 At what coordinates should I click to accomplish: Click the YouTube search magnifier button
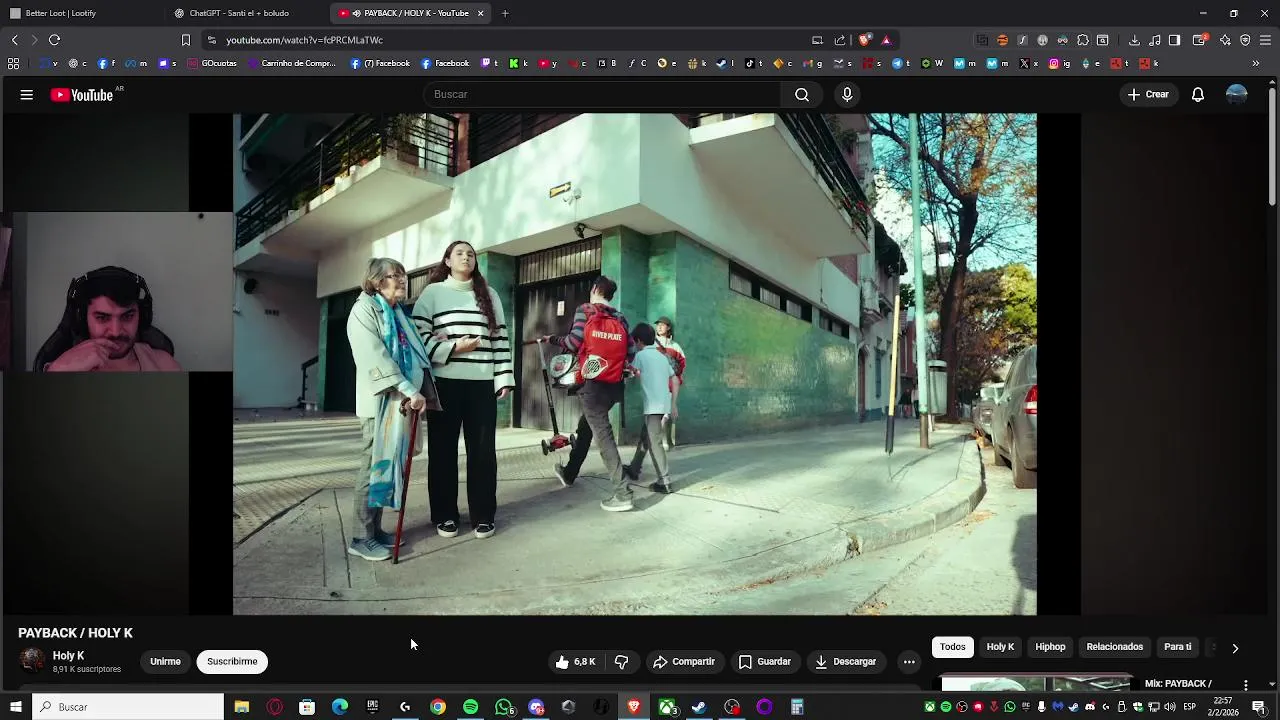coord(802,94)
